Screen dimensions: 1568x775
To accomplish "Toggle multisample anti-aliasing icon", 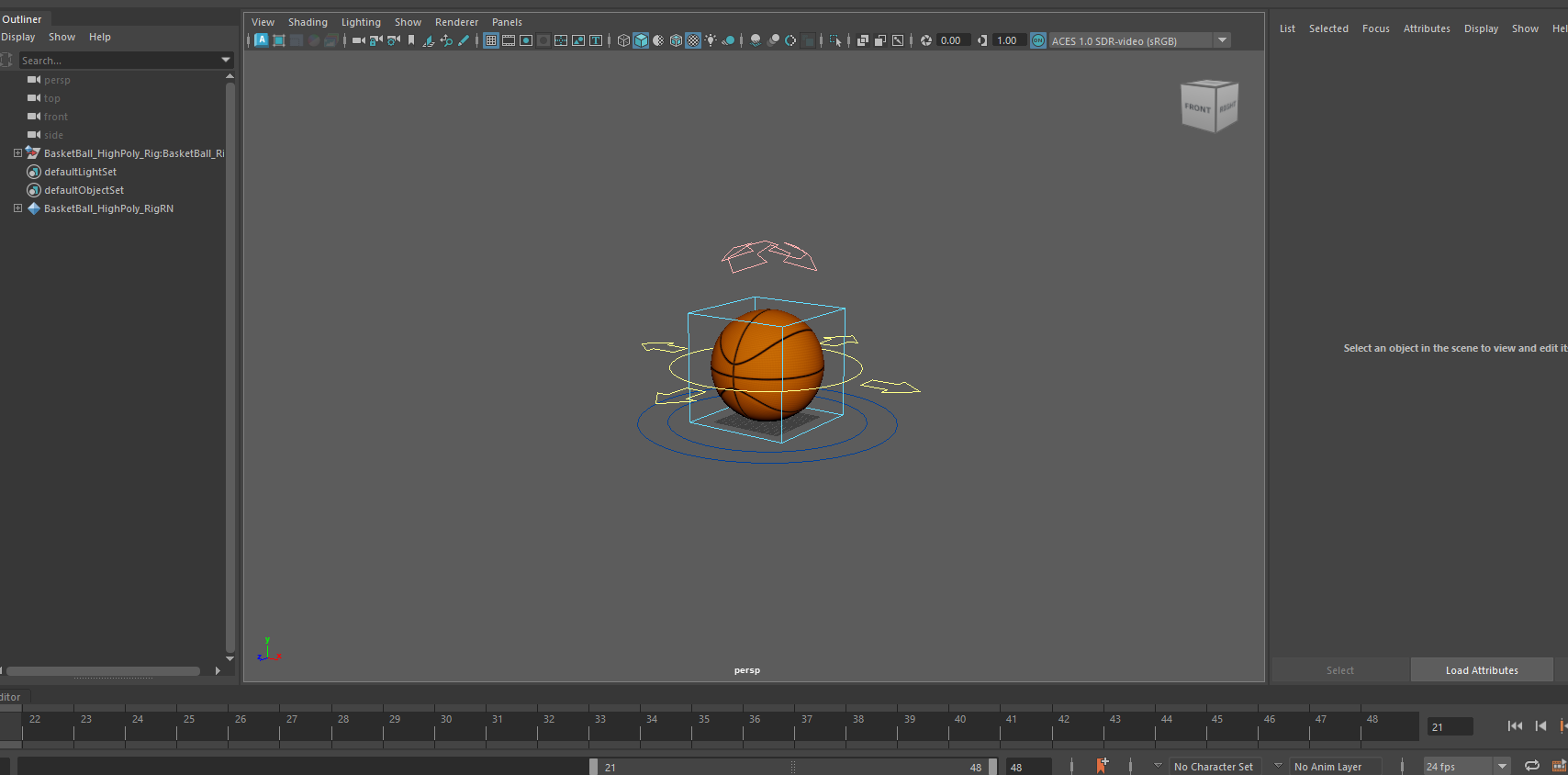I will tap(790, 40).
